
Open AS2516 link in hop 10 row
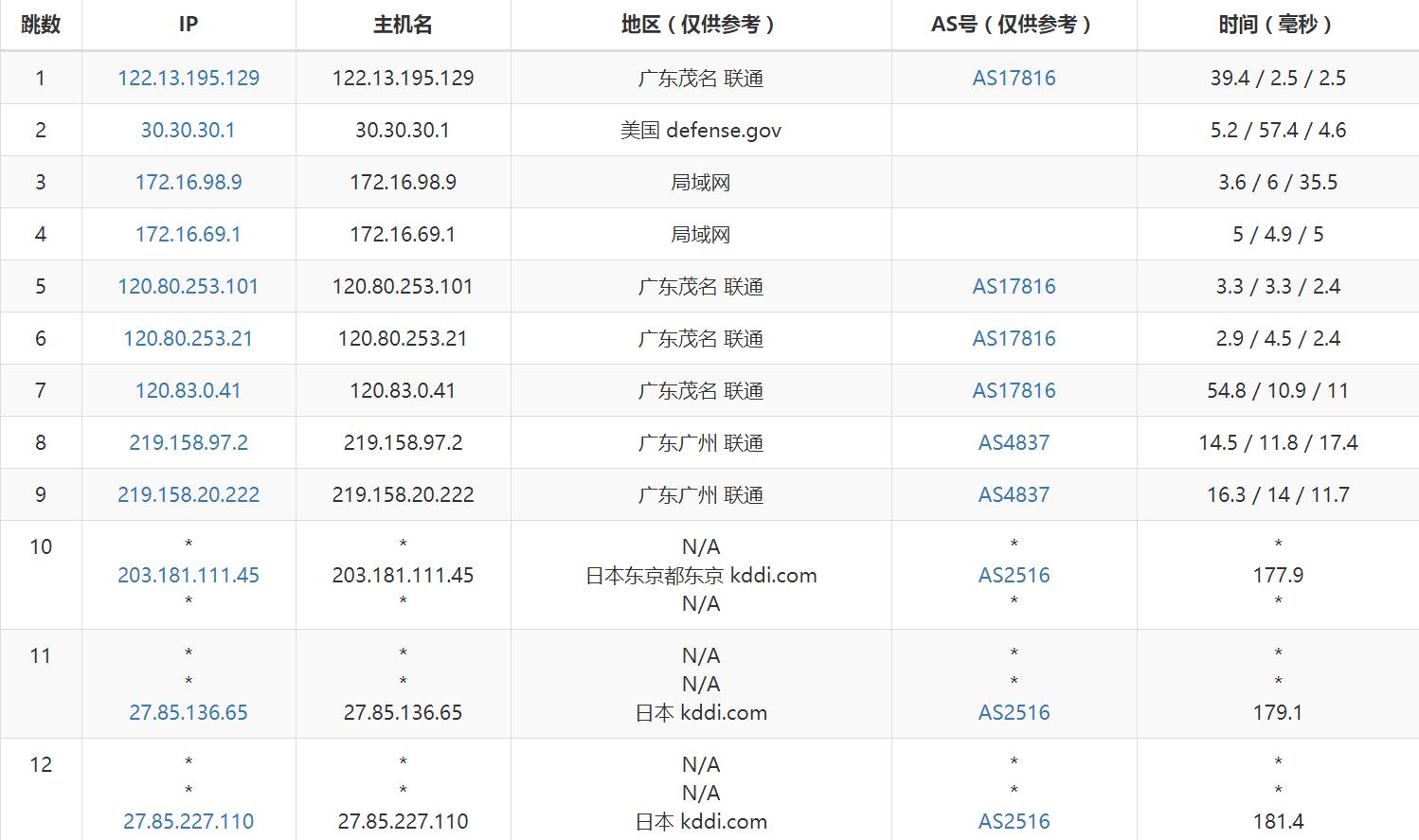coord(1014,575)
